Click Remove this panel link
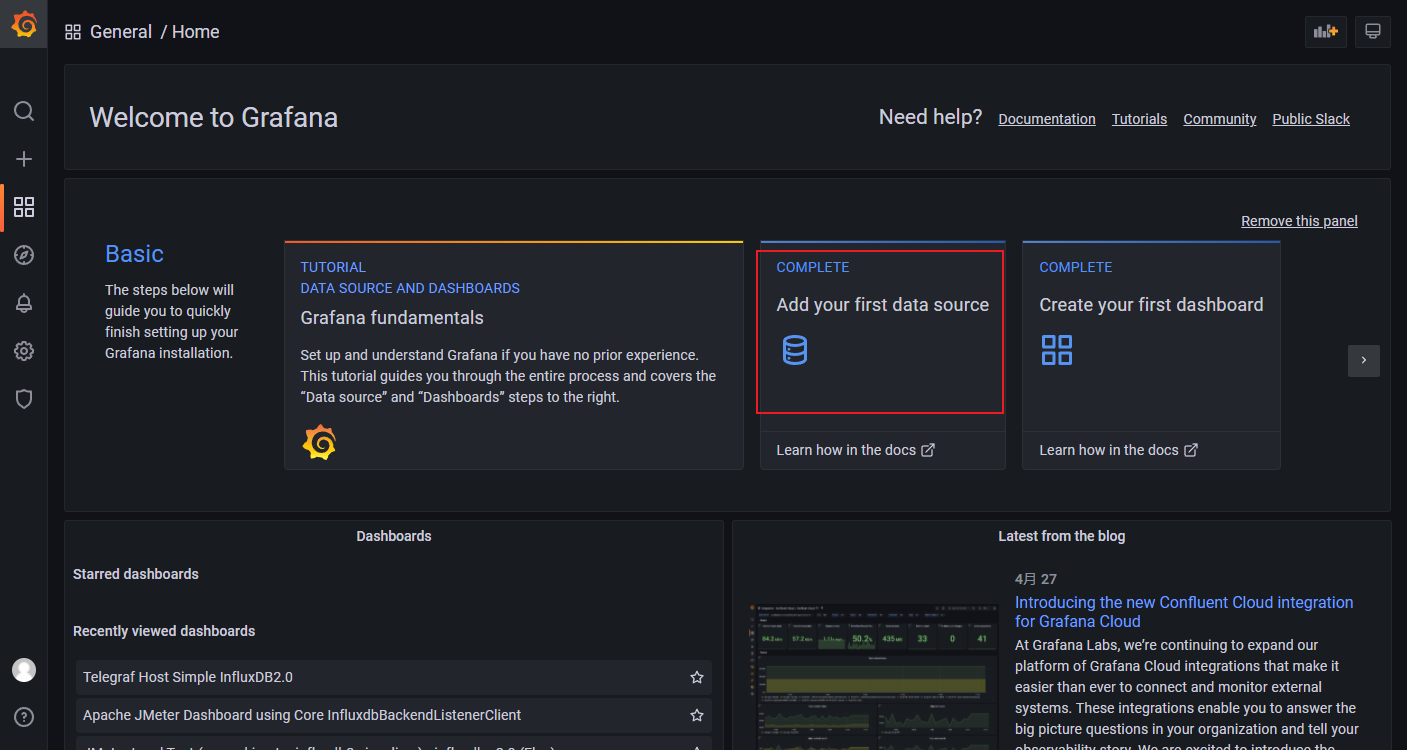 pyautogui.click(x=1299, y=221)
